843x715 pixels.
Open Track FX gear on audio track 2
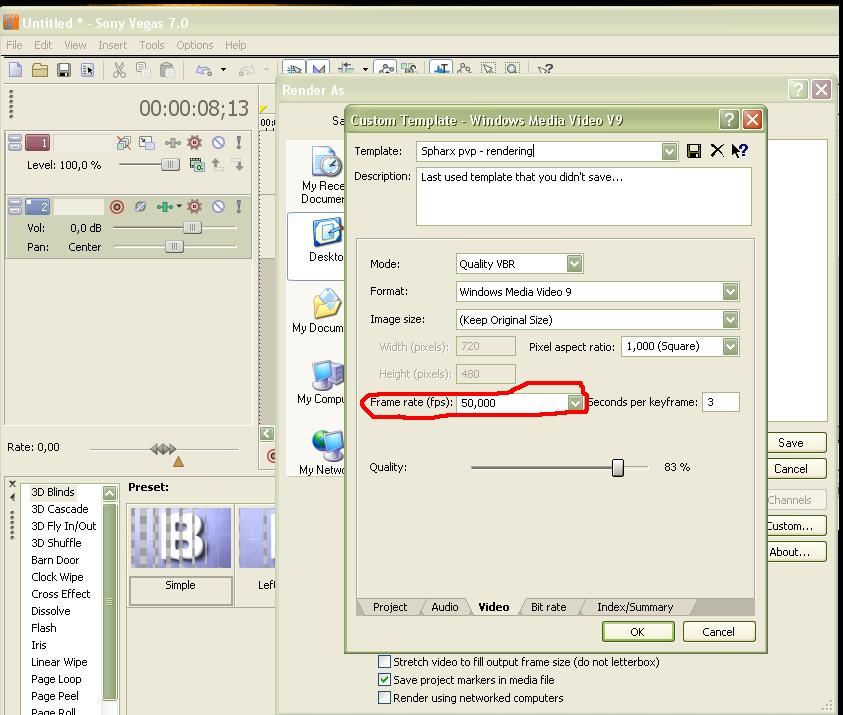(x=195, y=206)
